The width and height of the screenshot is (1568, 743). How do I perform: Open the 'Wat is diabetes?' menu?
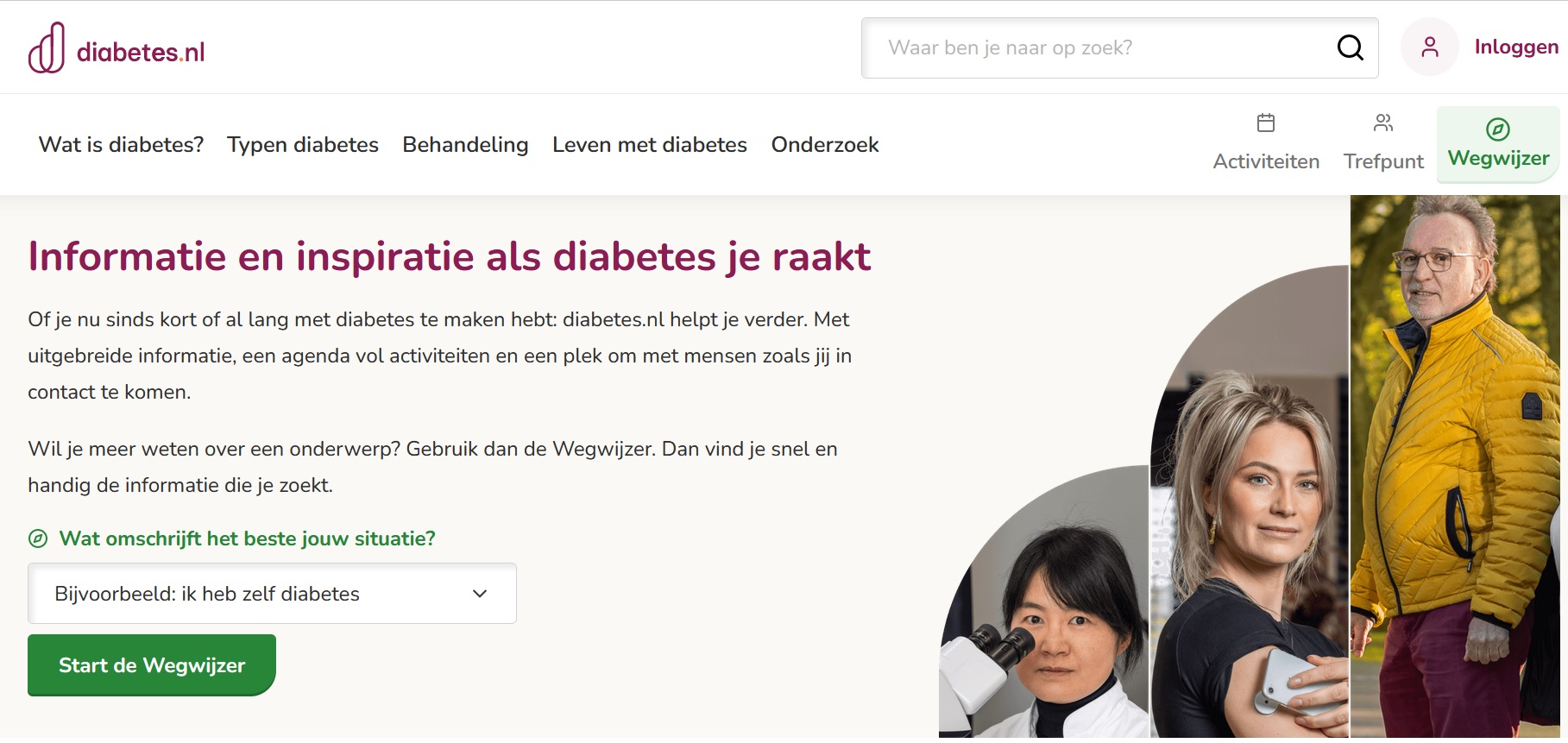pyautogui.click(x=121, y=144)
